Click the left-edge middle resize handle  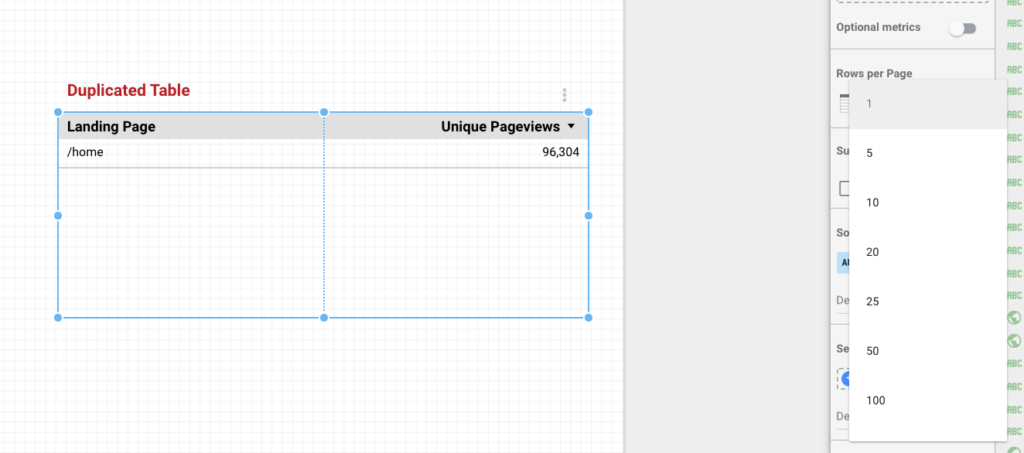click(x=58, y=215)
